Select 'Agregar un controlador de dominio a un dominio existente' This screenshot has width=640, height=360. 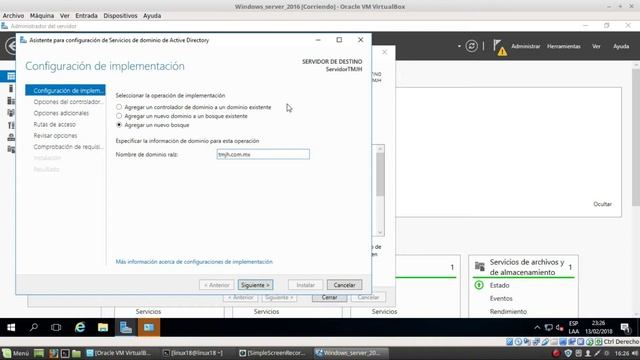(119, 107)
